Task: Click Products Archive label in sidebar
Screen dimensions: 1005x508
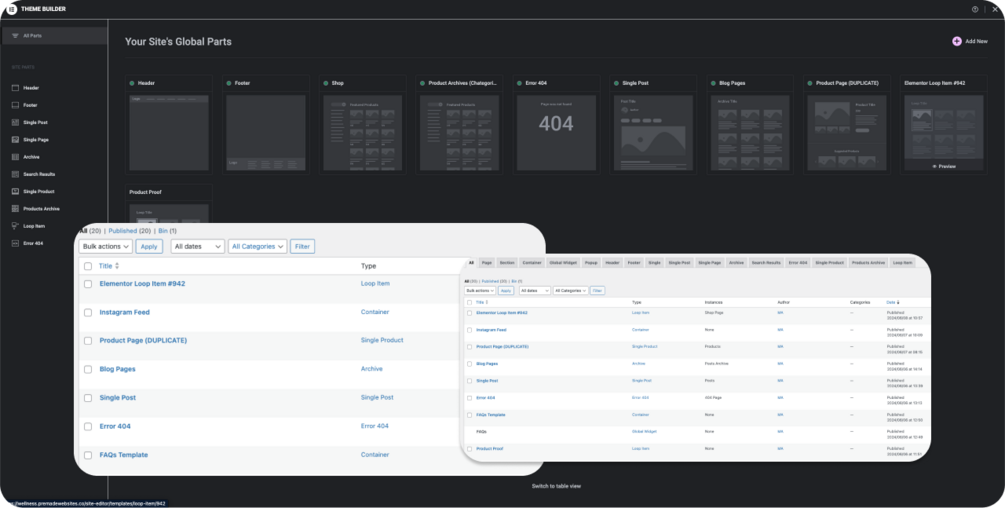Action: (x=42, y=209)
